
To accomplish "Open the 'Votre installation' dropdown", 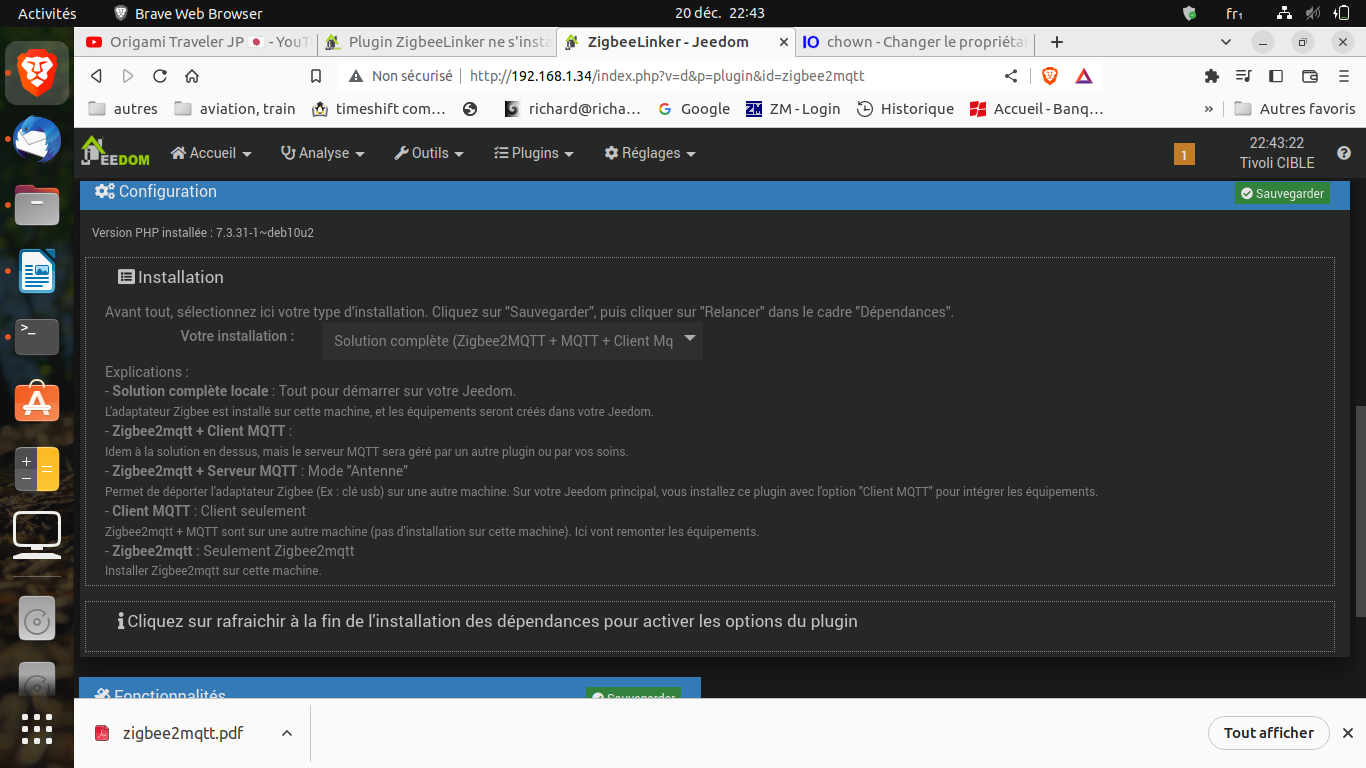I will [512, 341].
